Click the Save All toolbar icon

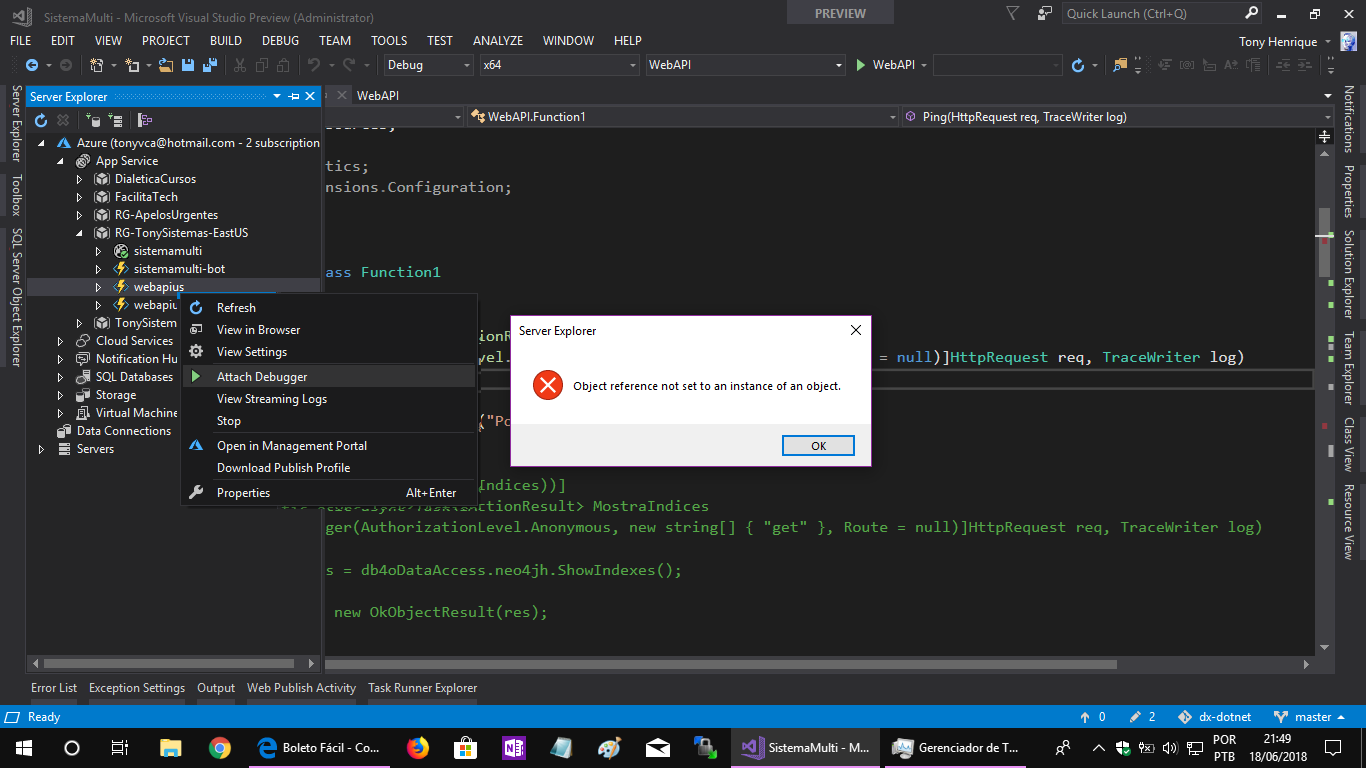click(209, 63)
